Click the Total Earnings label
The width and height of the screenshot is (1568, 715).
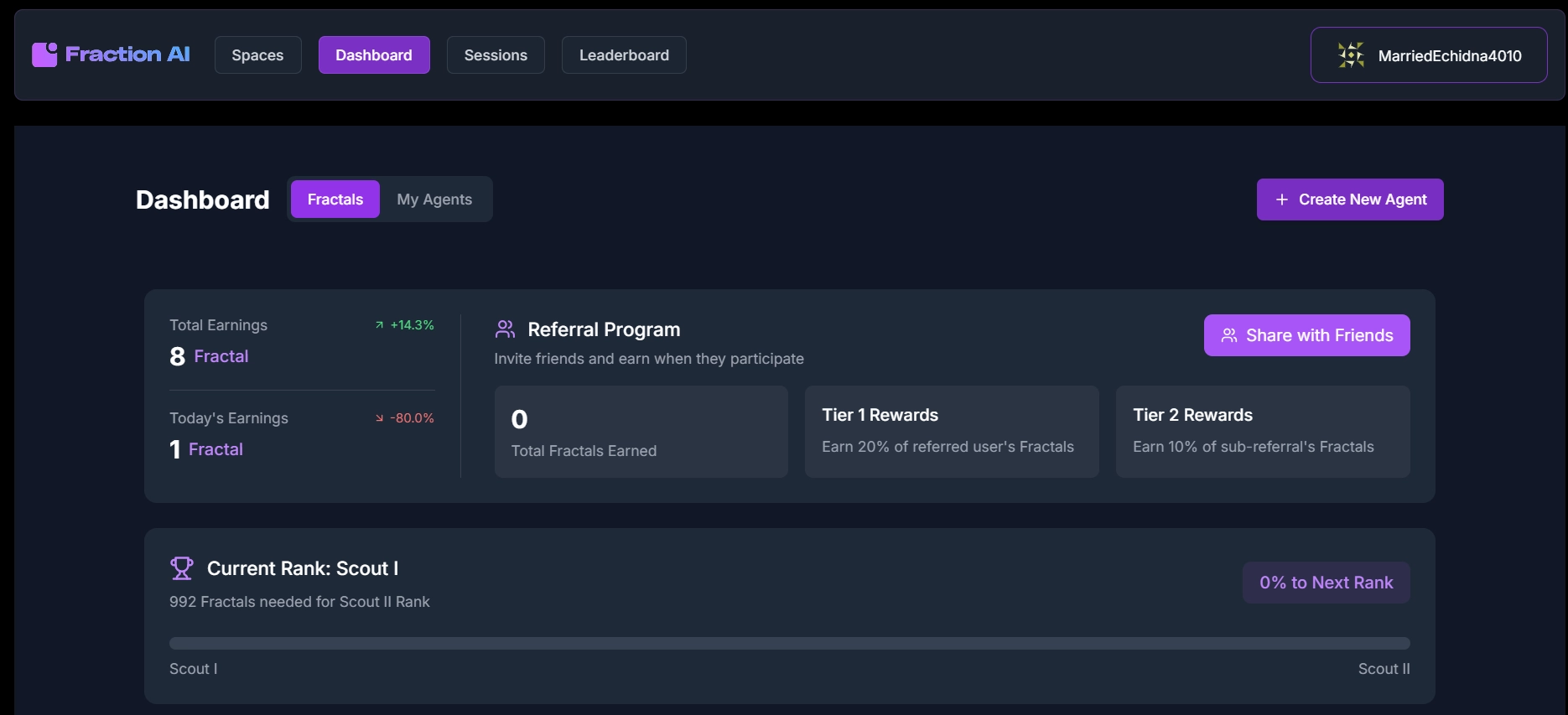coord(218,325)
